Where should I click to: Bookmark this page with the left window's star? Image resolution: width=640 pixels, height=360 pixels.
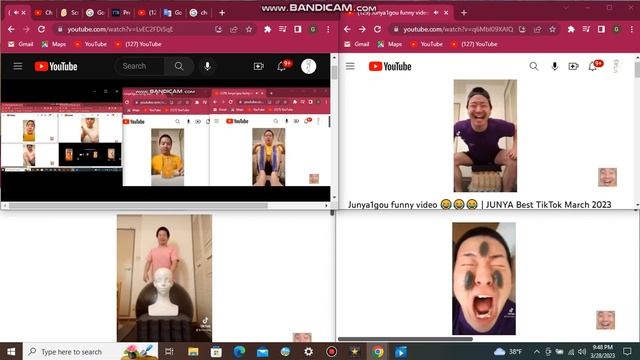coord(249,29)
